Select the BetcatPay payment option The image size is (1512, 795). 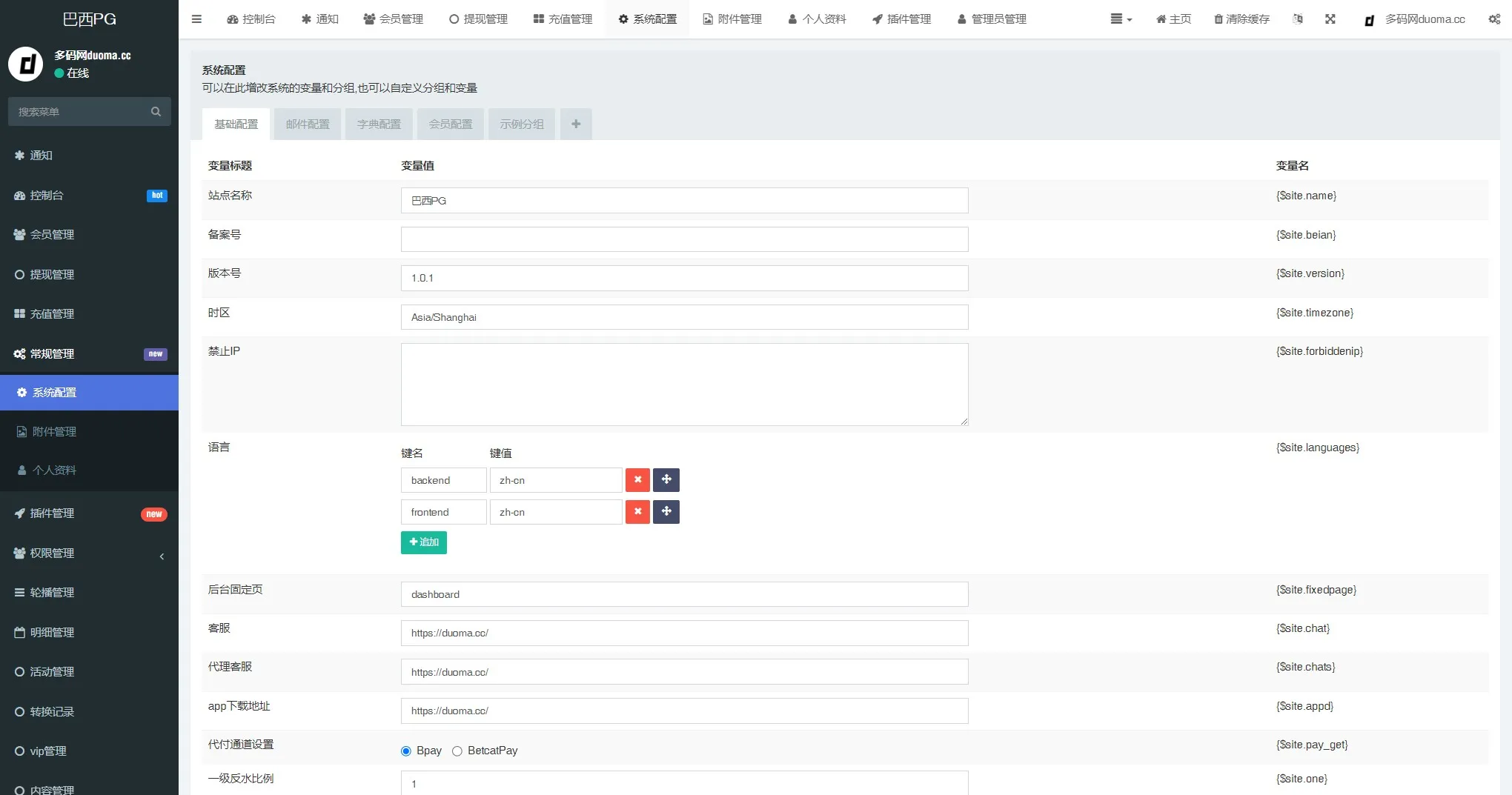[x=457, y=751]
